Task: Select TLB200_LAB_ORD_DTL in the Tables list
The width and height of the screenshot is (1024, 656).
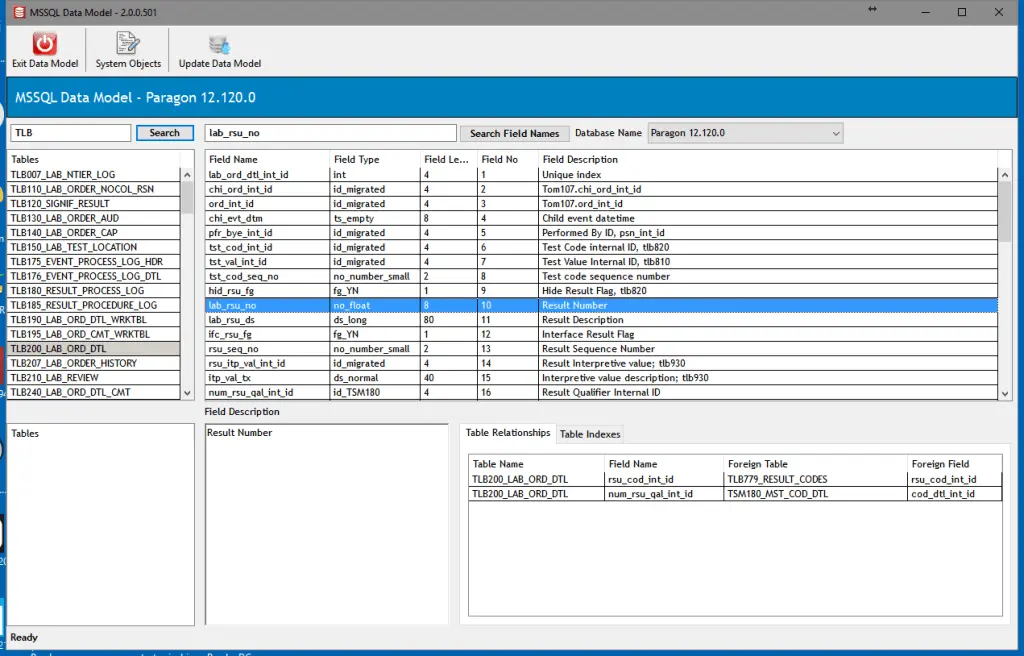Action: pyautogui.click(x=94, y=349)
